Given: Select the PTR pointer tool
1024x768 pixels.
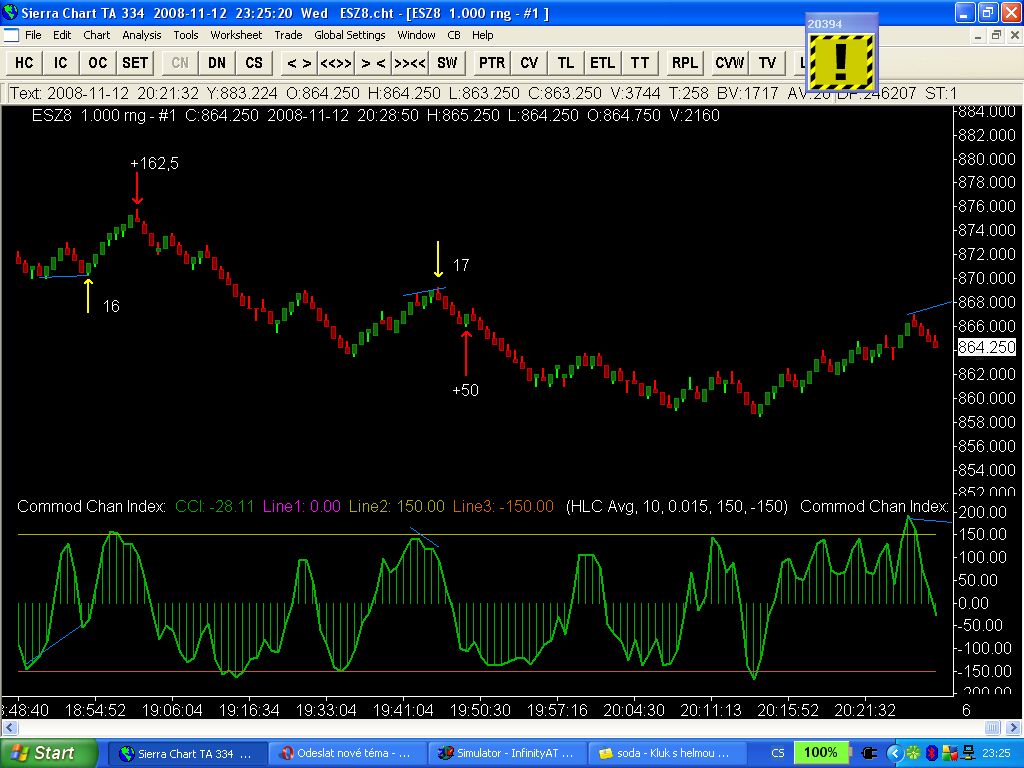Looking at the screenshot, I should (x=492, y=62).
